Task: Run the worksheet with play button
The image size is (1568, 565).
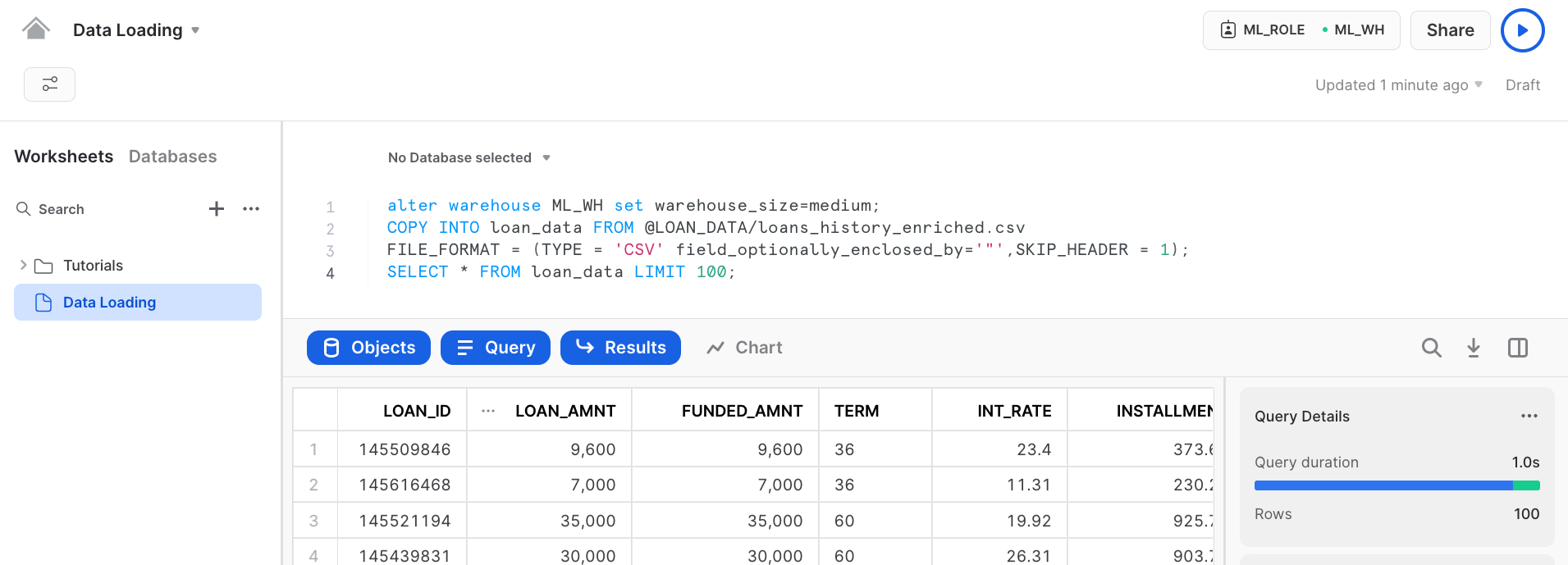Action: (x=1522, y=30)
